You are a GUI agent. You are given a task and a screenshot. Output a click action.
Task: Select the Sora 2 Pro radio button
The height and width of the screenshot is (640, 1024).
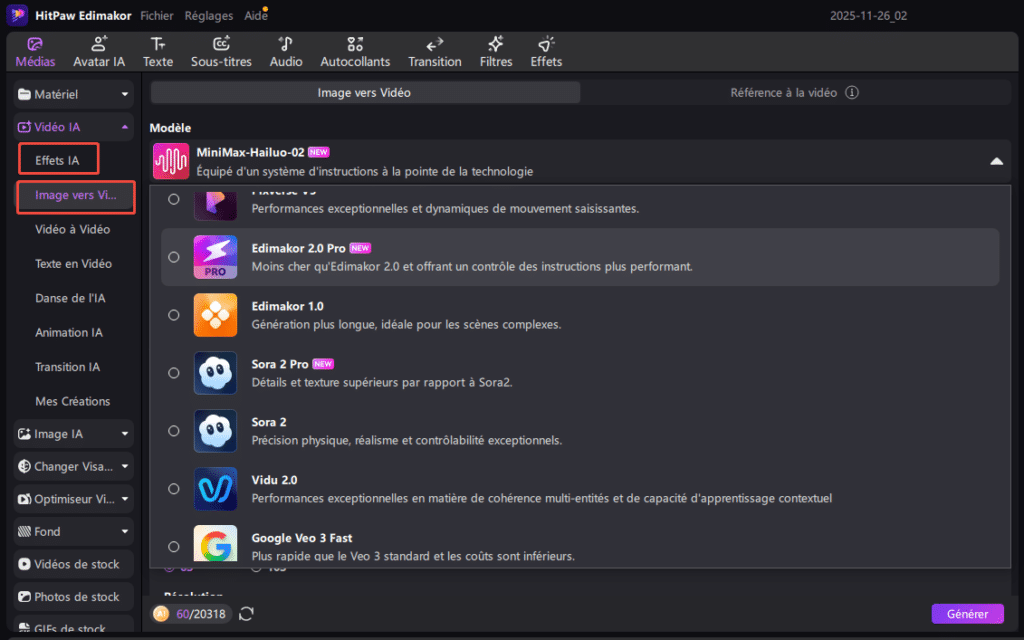174,373
